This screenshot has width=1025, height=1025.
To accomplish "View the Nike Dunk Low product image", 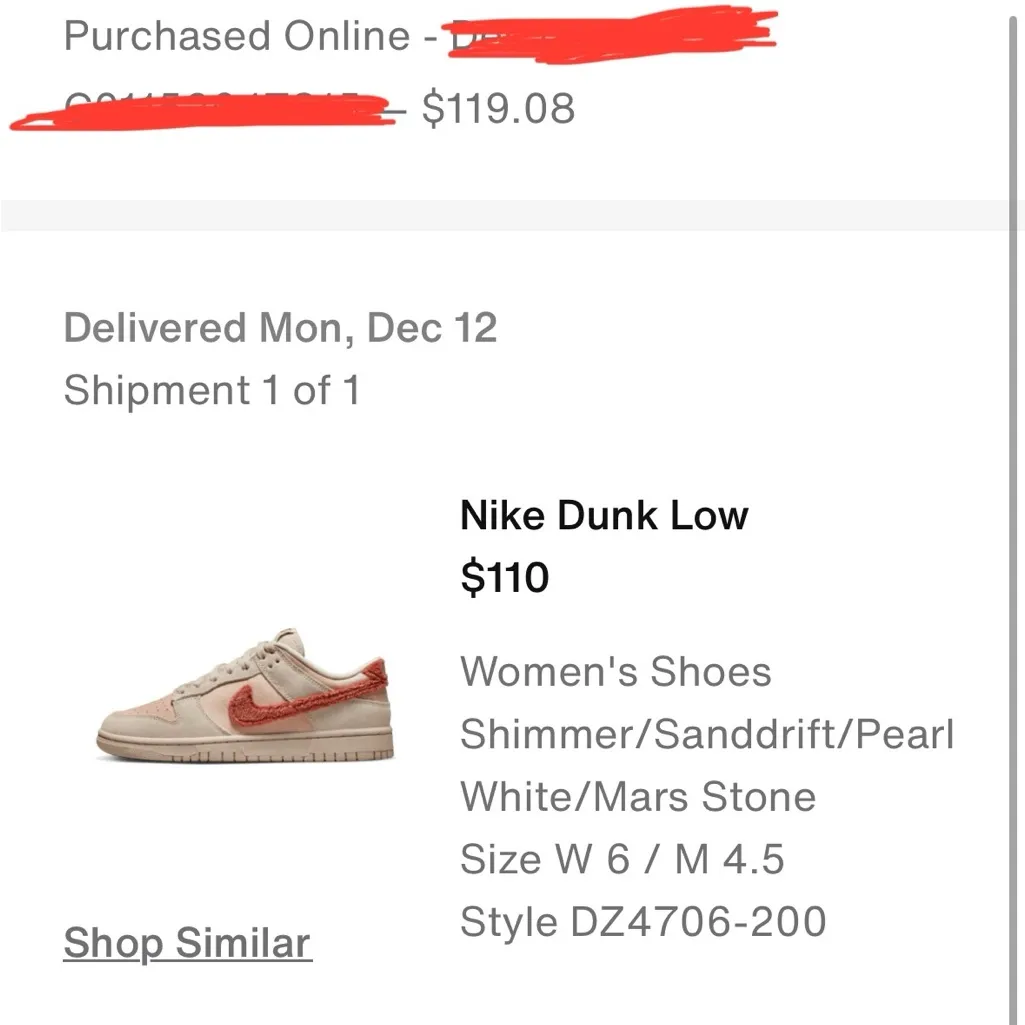I will pyautogui.click(x=245, y=700).
